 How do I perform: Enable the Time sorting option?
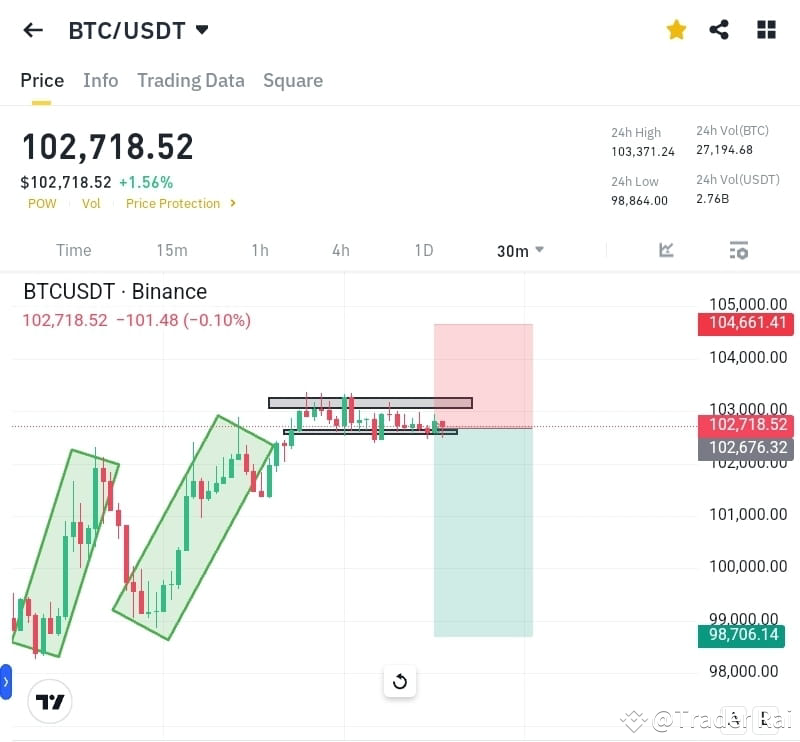pyautogui.click(x=73, y=250)
